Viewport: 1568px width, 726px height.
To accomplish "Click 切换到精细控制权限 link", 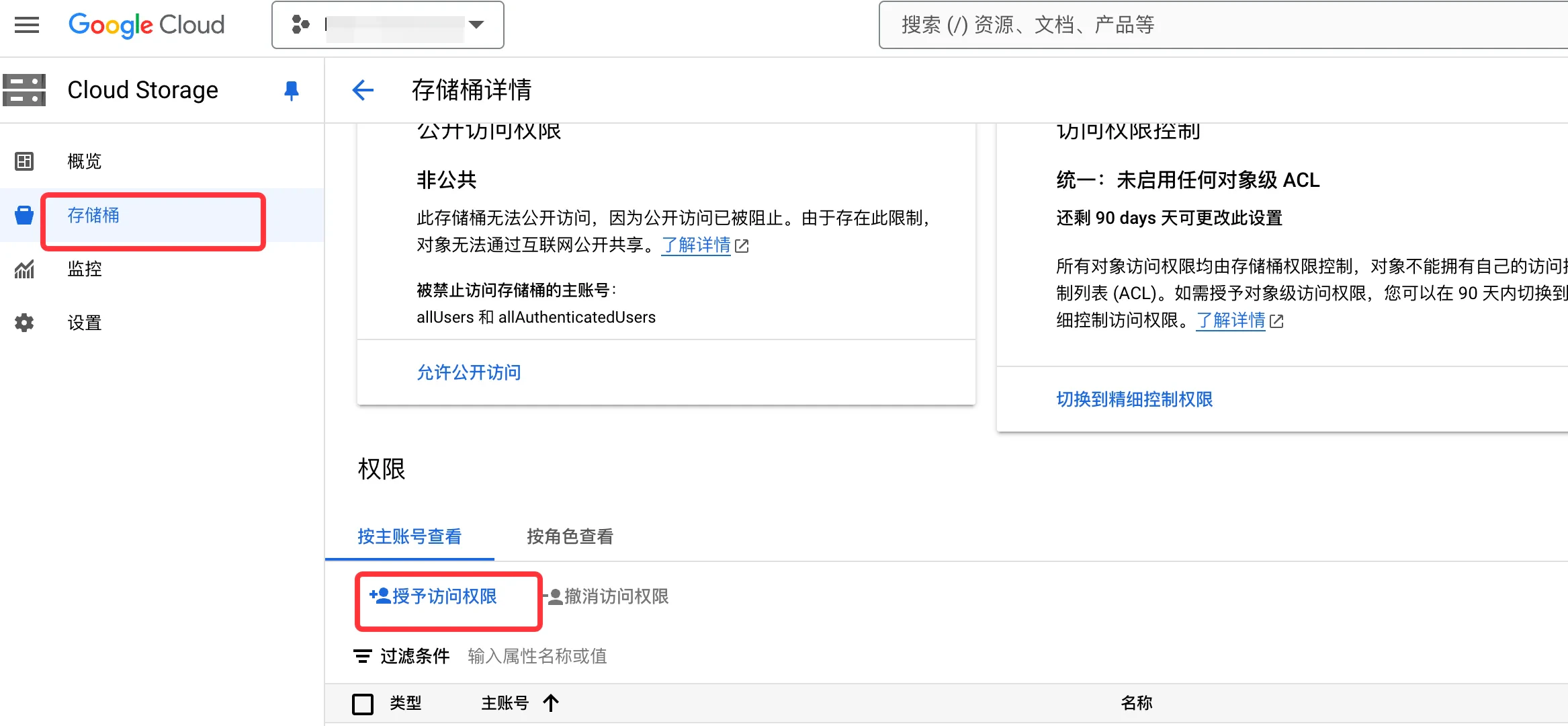I will [1134, 399].
